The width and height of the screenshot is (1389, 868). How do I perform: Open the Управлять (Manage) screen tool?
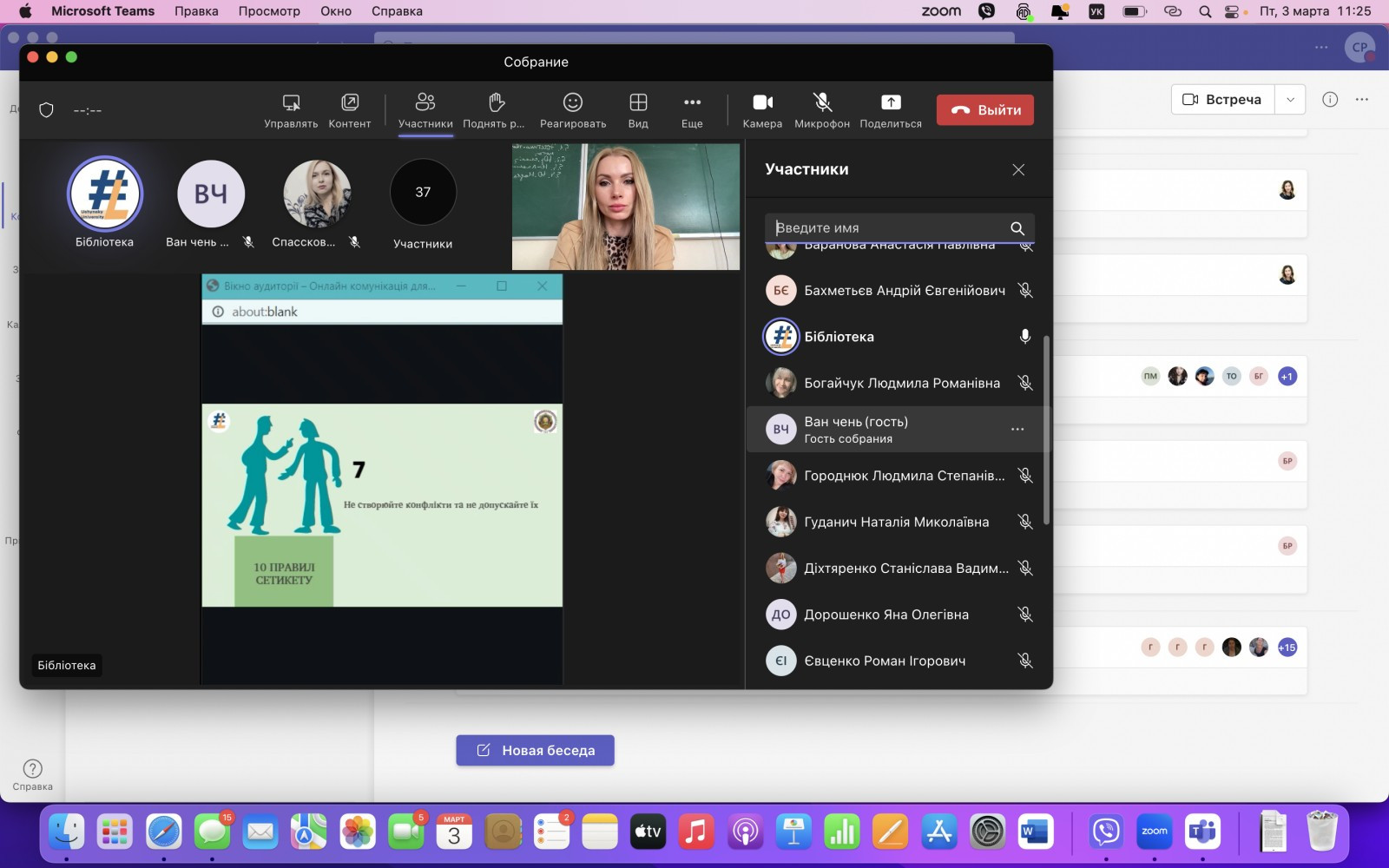click(291, 110)
